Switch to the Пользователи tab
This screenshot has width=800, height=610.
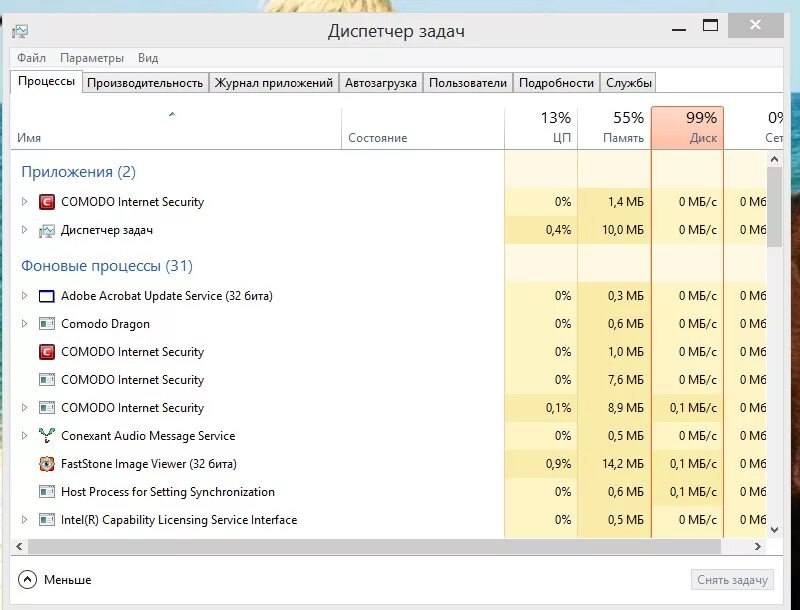[x=468, y=83]
